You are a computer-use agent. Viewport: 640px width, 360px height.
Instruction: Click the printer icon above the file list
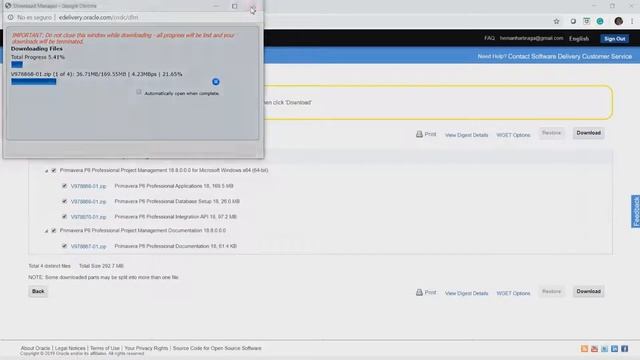(419, 134)
